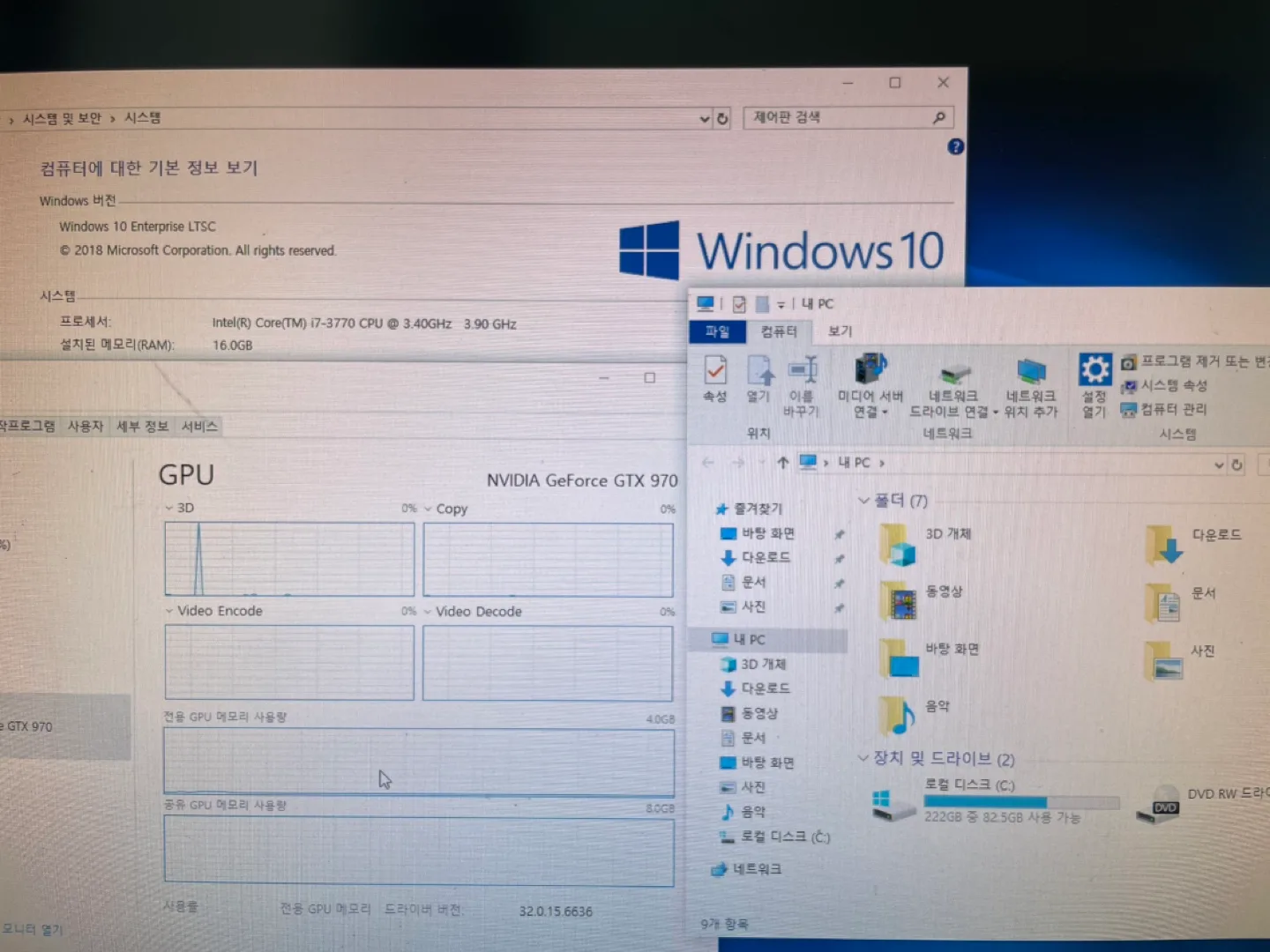Select 즐겨찾기 in navigation pane
The width and height of the screenshot is (1270, 952).
click(749, 509)
